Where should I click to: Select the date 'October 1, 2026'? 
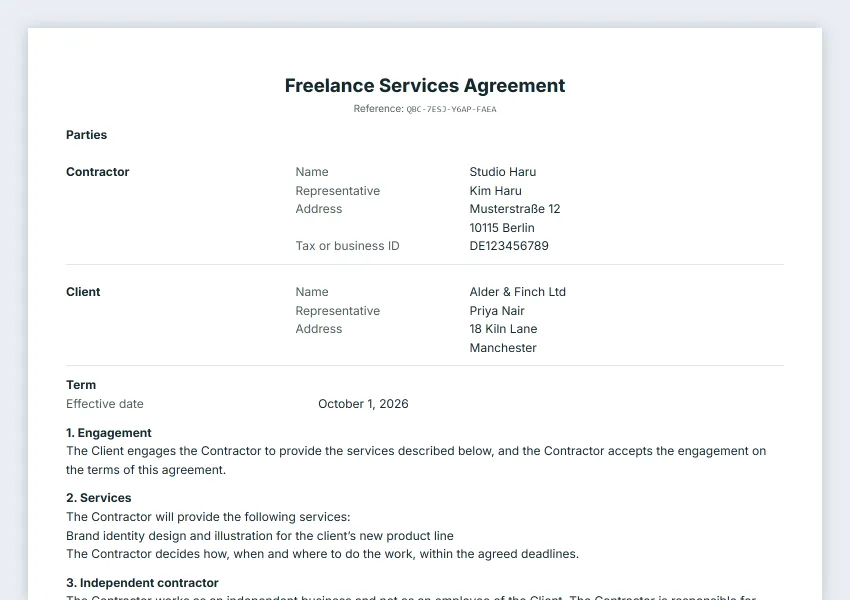click(x=363, y=404)
